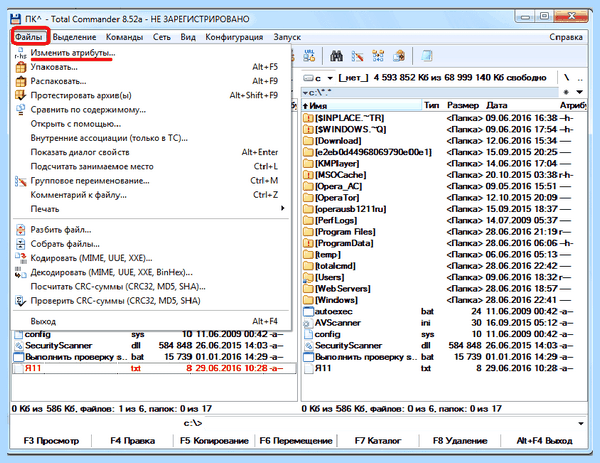Open the Вид menu
Screen dimensions: 600x463
[x=188, y=37]
